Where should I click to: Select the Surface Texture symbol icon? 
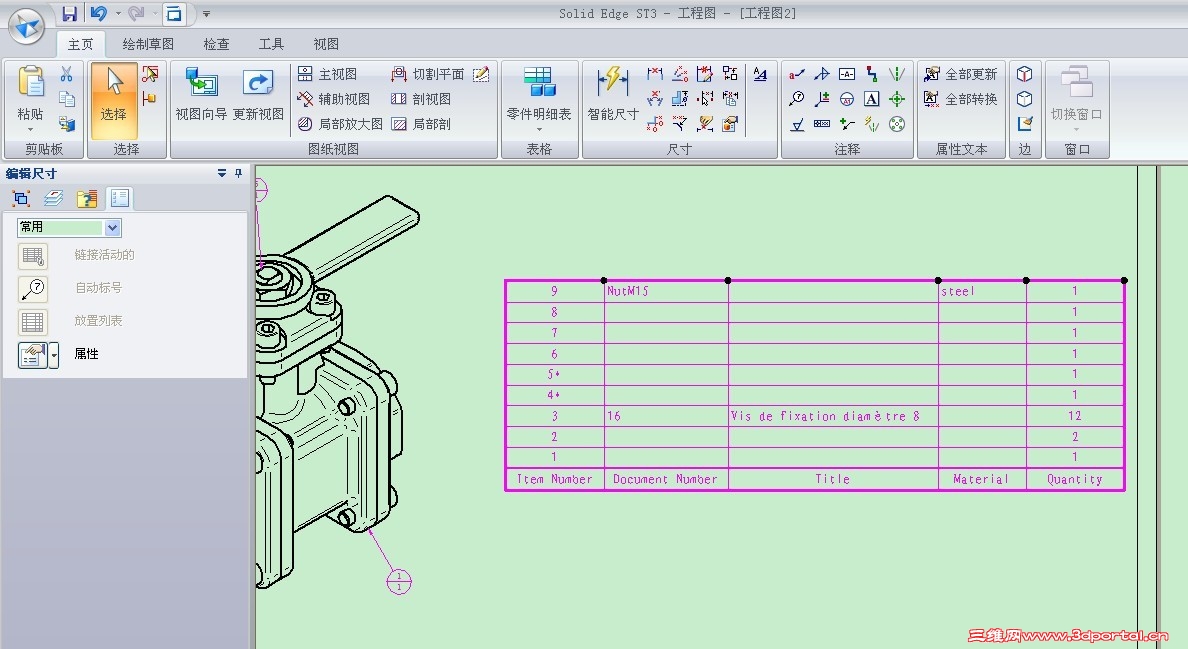[x=797, y=124]
